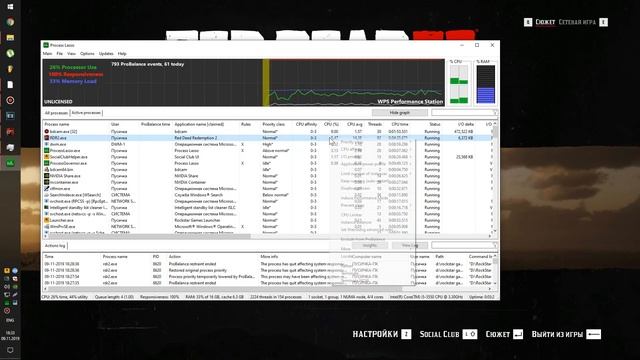This screenshot has width=640, height=360.
Task: Open the Windows notification center icon
Action: coord(10,350)
